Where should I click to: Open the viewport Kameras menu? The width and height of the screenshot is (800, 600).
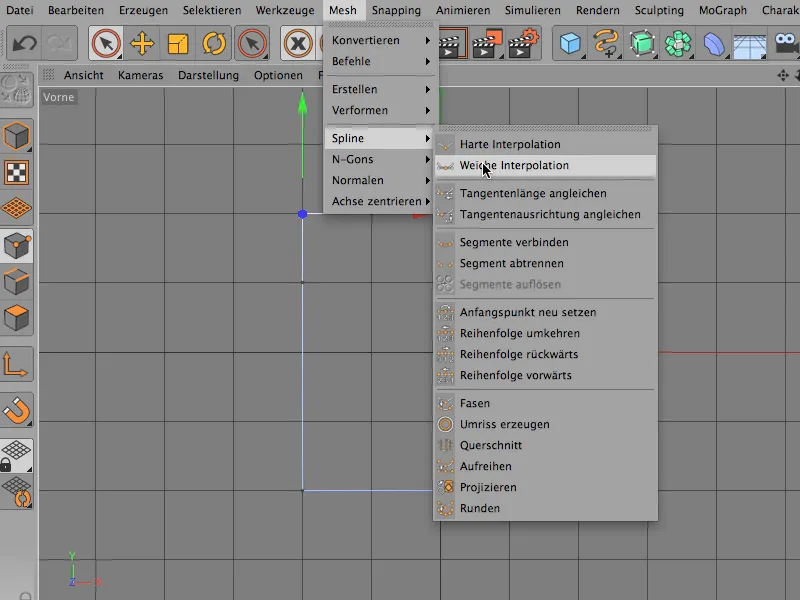point(140,76)
